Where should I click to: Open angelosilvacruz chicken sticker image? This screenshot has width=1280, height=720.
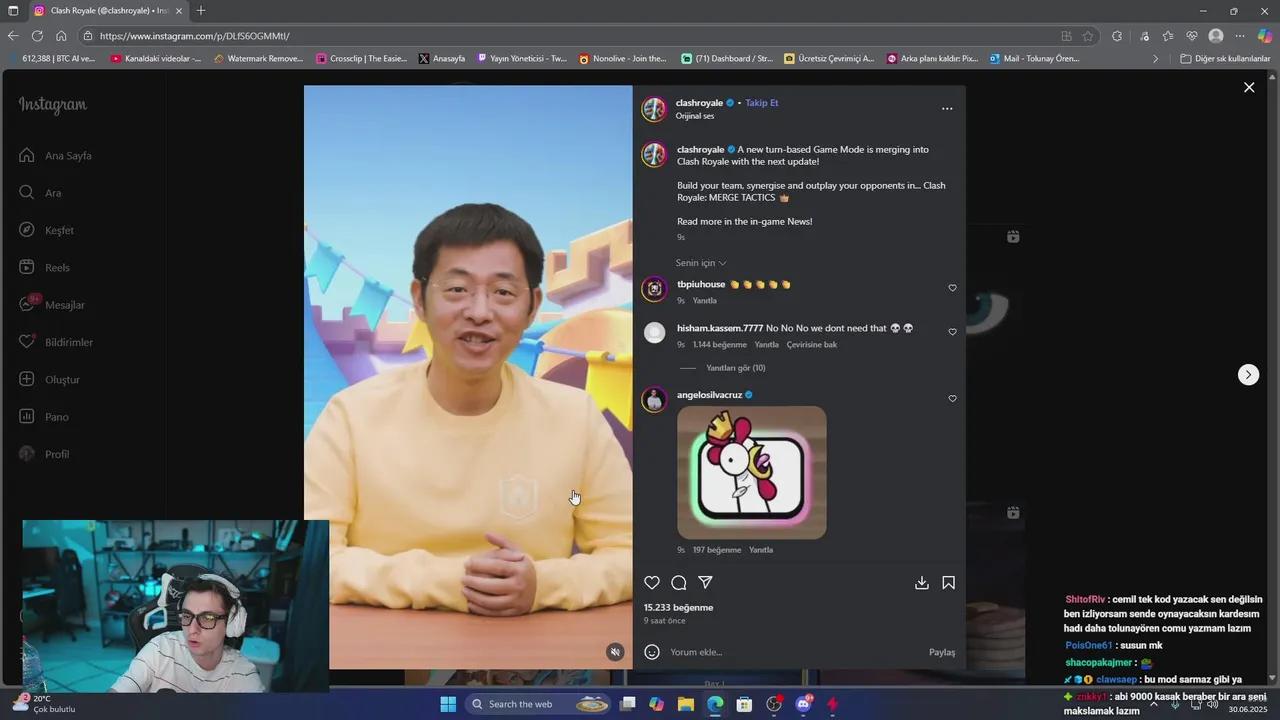point(752,472)
